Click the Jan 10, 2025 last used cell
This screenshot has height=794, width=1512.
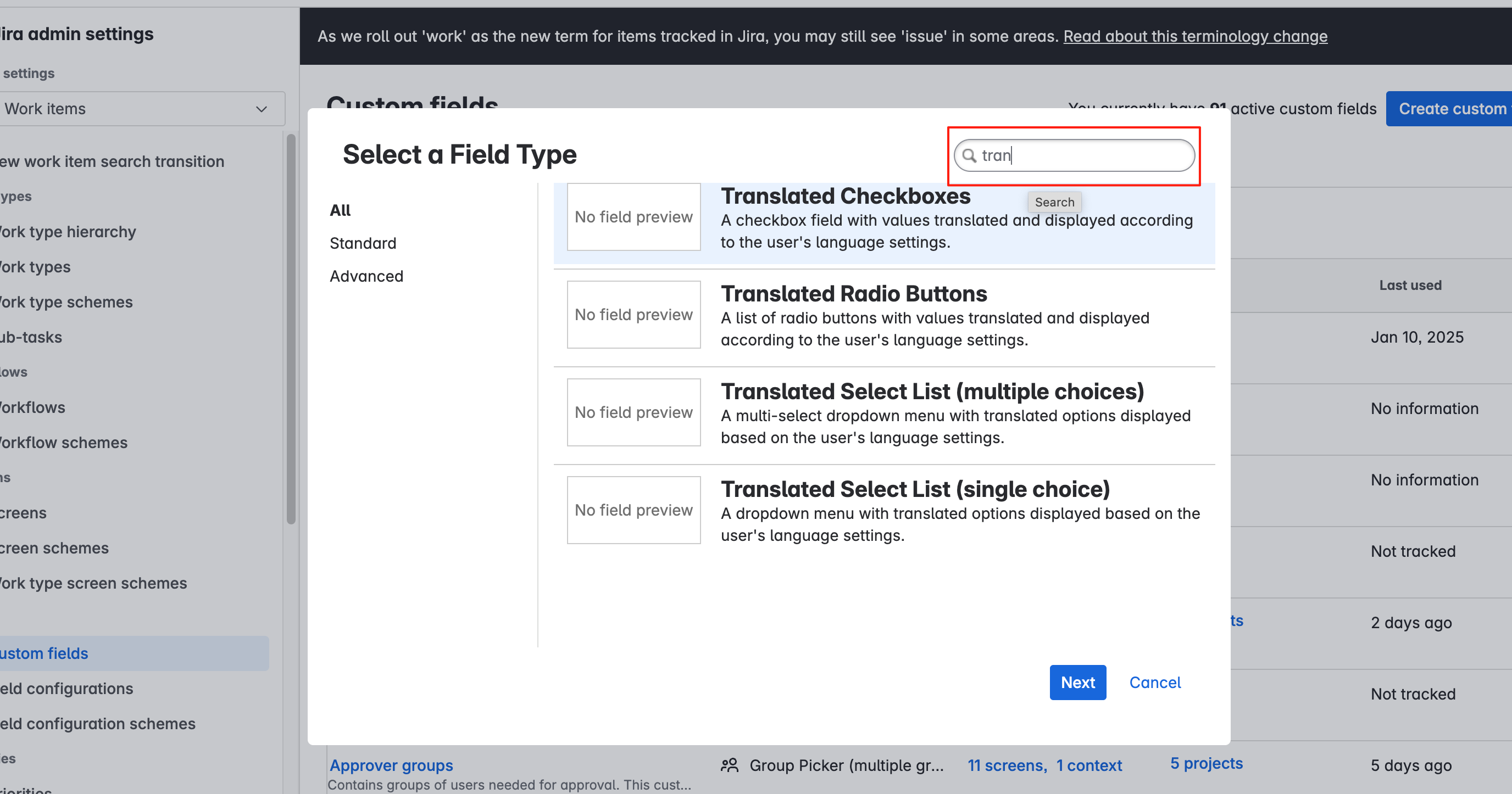[x=1417, y=337]
